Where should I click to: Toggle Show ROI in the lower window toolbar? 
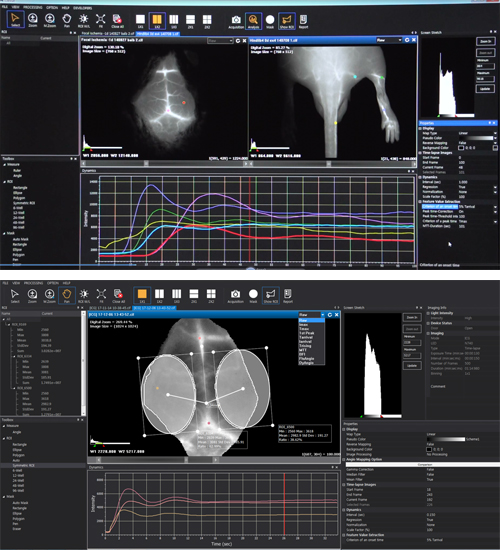coord(271,296)
